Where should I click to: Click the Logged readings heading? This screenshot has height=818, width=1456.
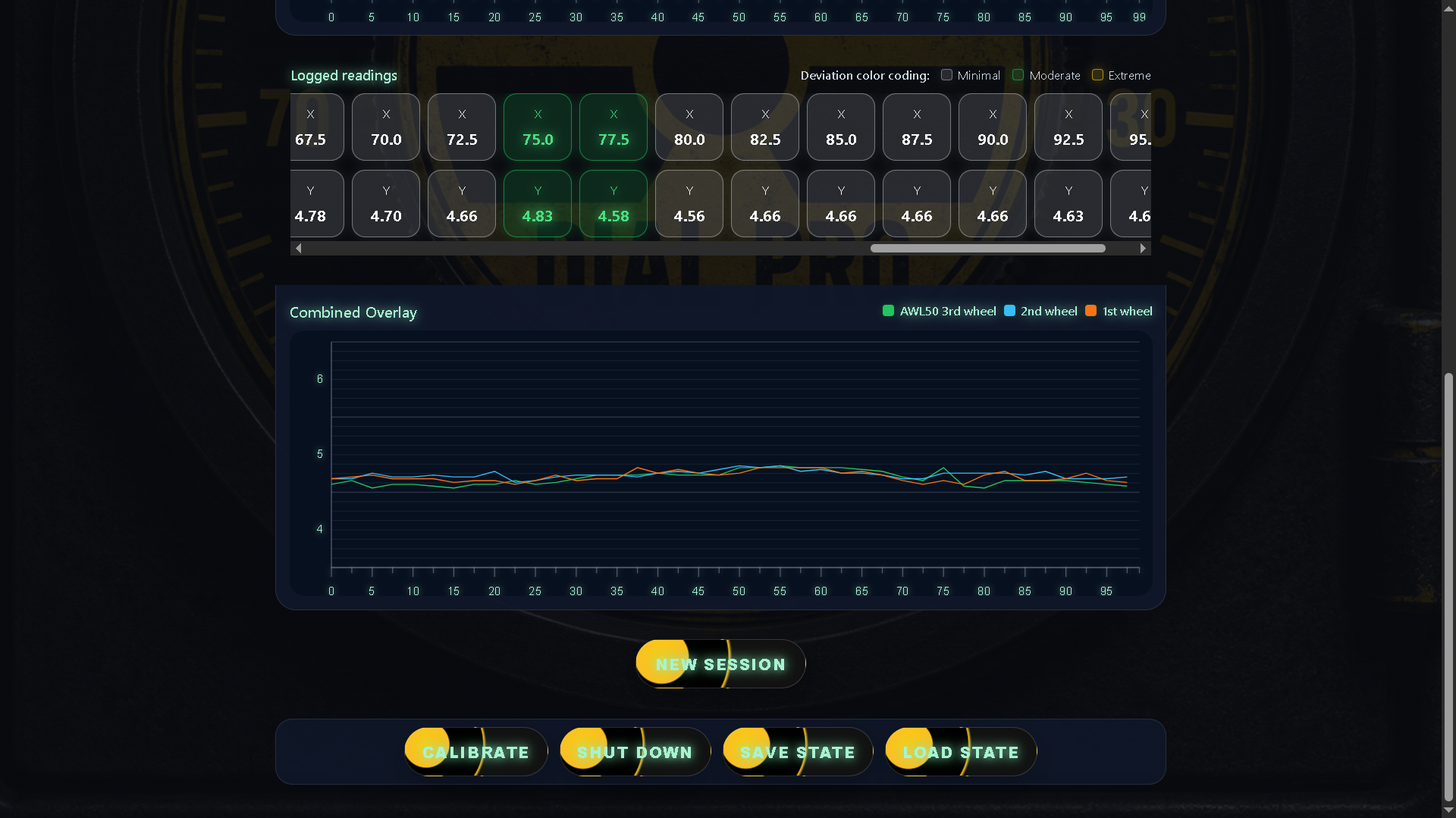(344, 76)
